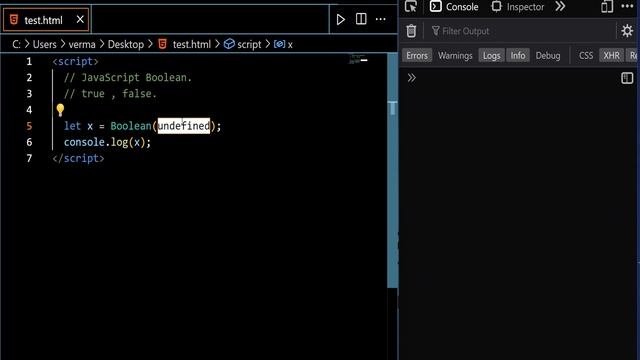Image resolution: width=640 pixels, height=360 pixels.
Task: Click the lightbulb quick fix icon
Action: pyautogui.click(x=60, y=109)
